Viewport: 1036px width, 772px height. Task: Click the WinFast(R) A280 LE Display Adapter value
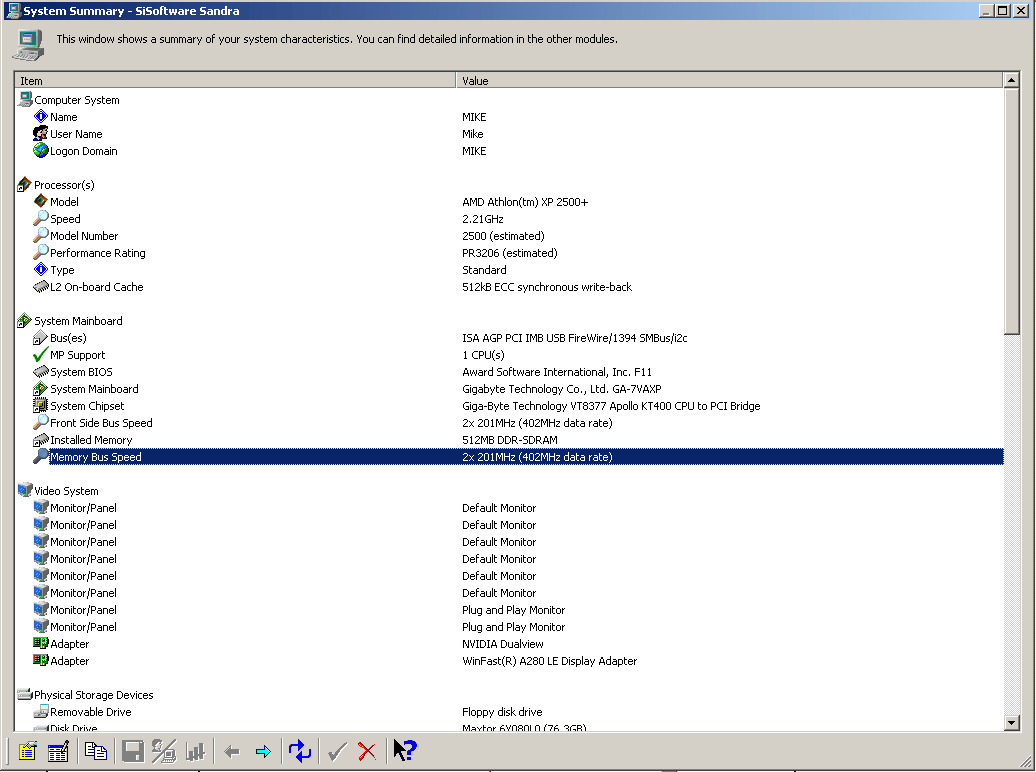(x=549, y=661)
